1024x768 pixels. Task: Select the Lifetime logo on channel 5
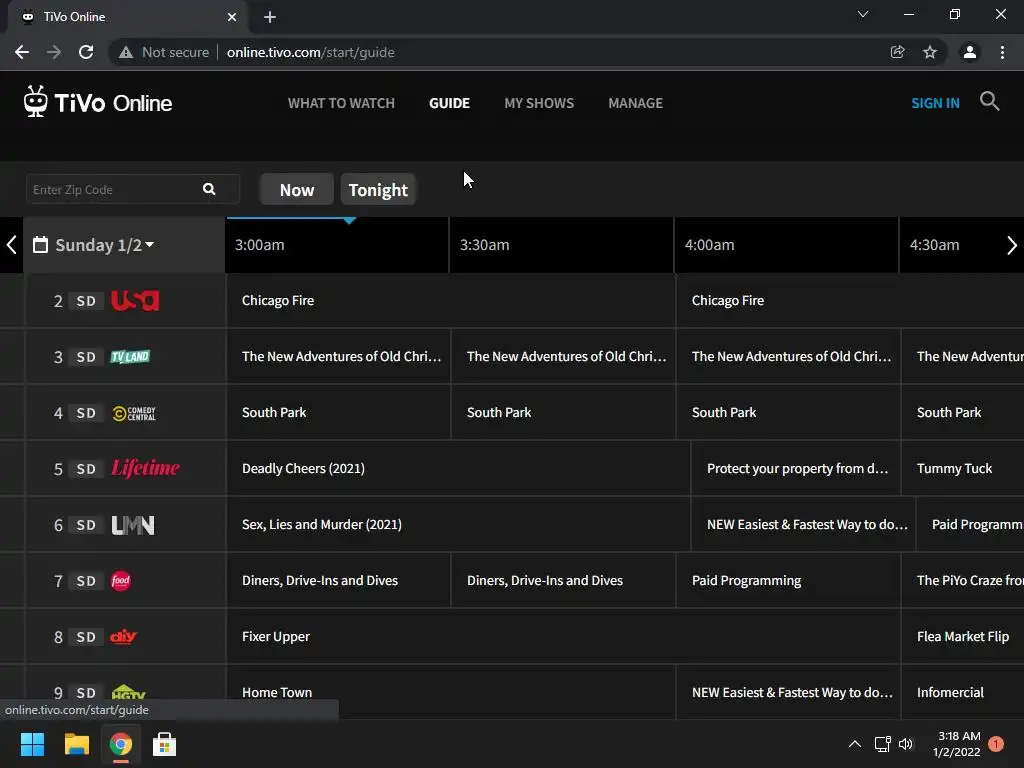tap(145, 468)
